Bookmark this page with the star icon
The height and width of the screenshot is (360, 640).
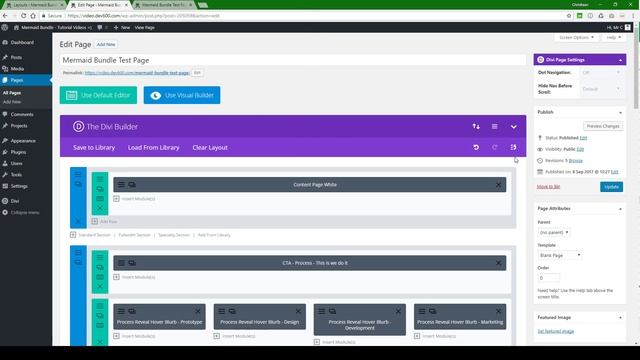click(569, 16)
